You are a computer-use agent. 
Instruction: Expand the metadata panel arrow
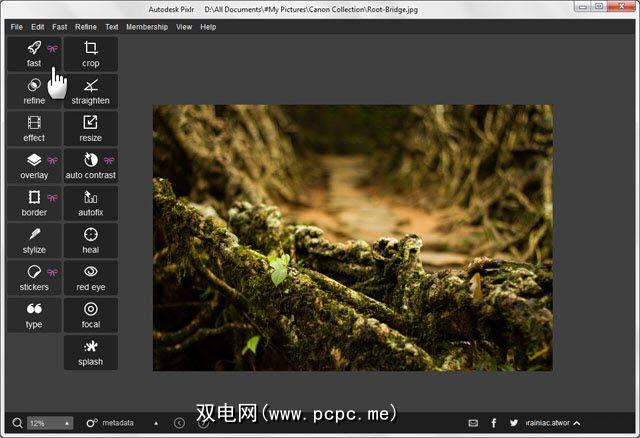coord(155,423)
